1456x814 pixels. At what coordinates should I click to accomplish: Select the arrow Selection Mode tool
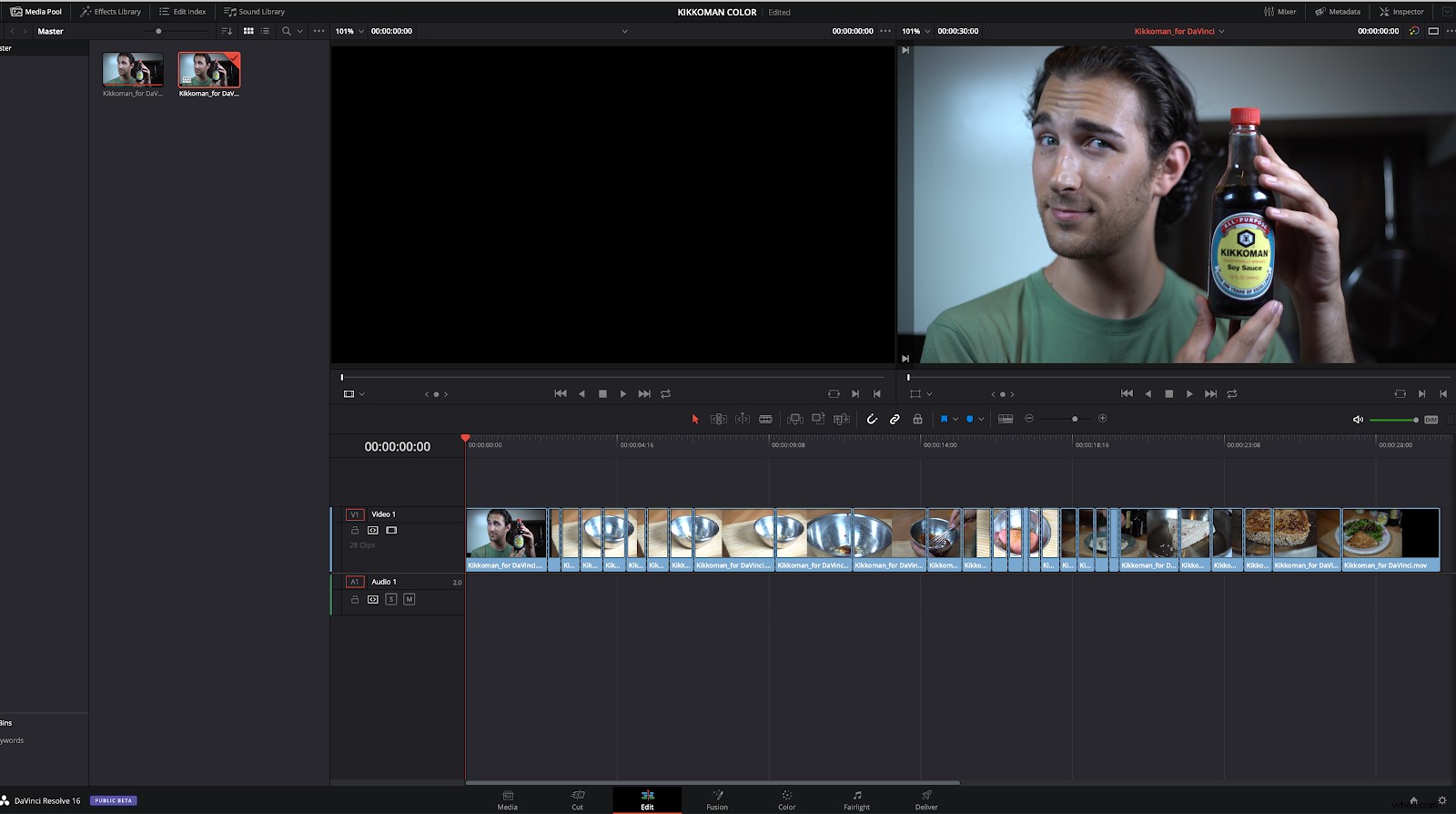[x=695, y=419]
